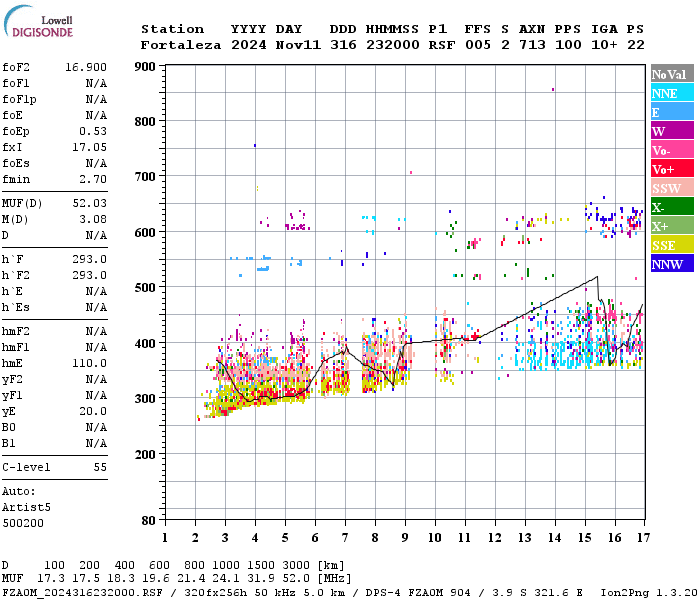
Task: Click the 80 km y-axis label
Action: pyautogui.click(x=149, y=520)
